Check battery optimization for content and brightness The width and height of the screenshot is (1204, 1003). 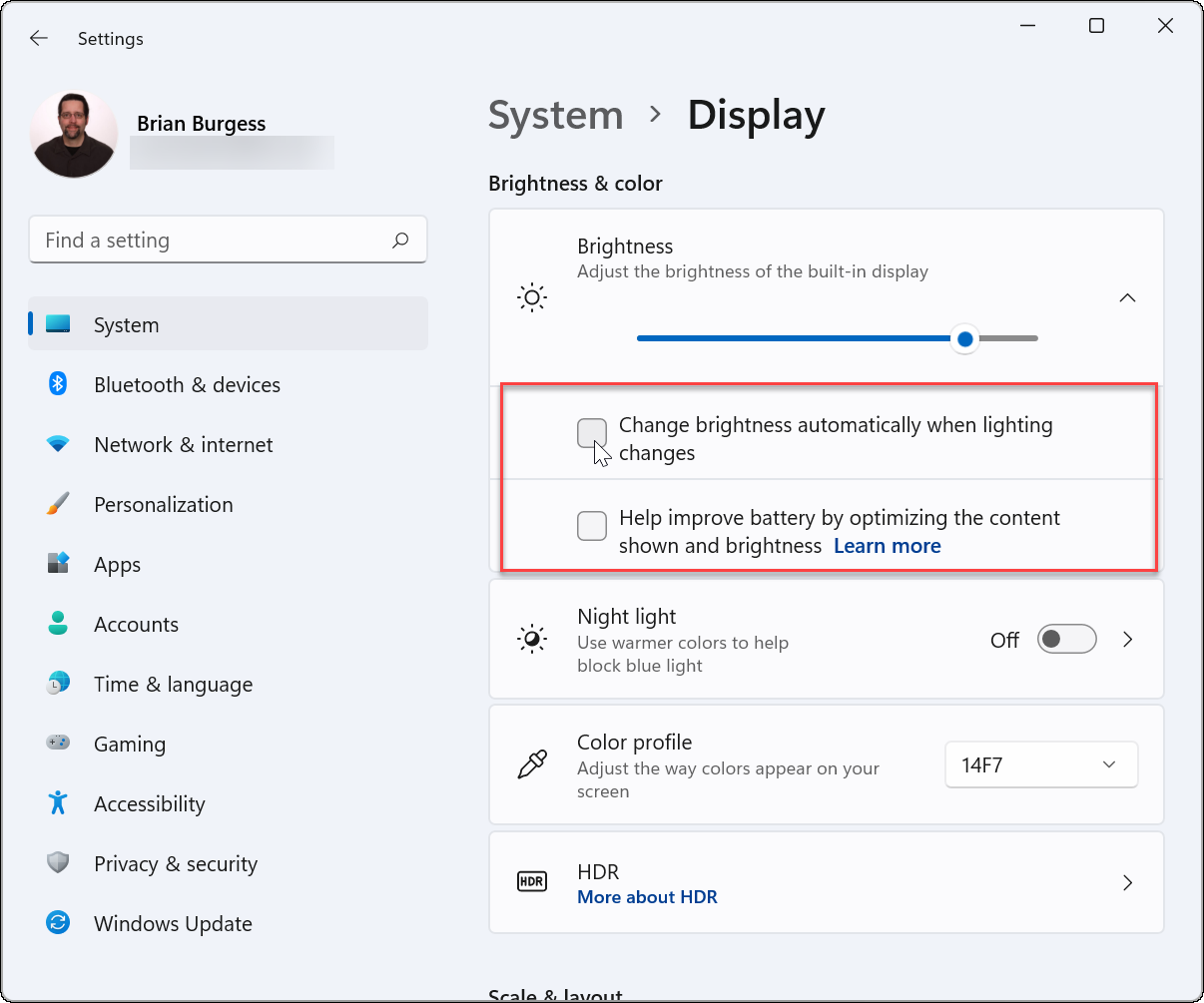592,526
